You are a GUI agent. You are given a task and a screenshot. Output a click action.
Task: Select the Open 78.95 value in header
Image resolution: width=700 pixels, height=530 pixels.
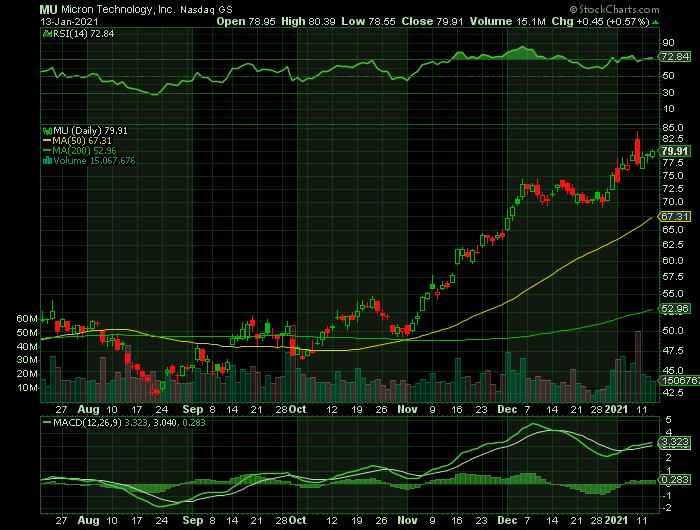[x=246, y=21]
